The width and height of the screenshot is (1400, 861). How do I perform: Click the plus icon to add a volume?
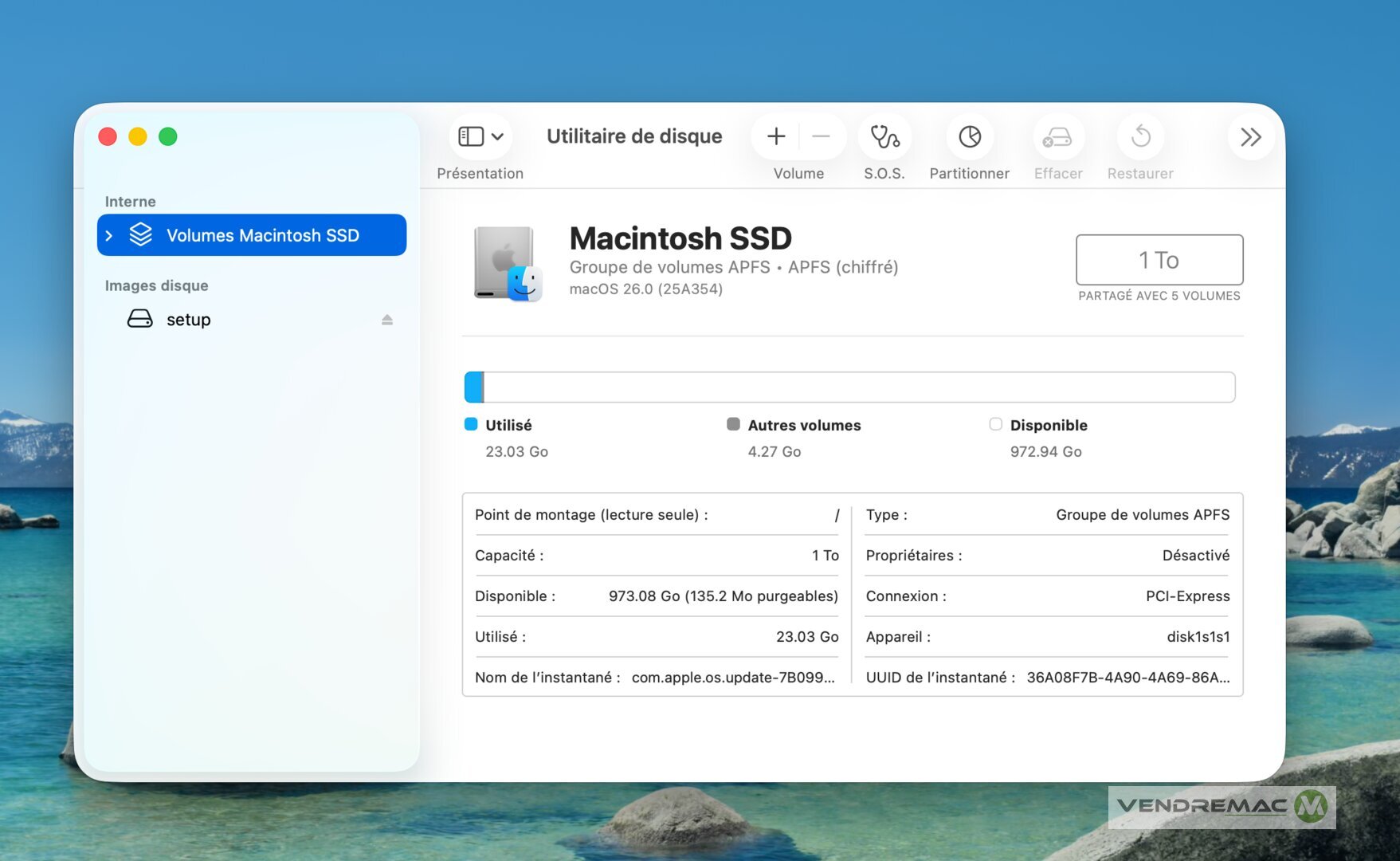pyautogui.click(x=776, y=137)
